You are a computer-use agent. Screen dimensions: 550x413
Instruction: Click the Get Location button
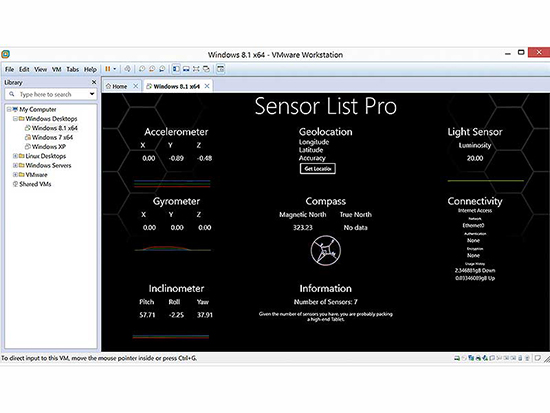(318, 169)
